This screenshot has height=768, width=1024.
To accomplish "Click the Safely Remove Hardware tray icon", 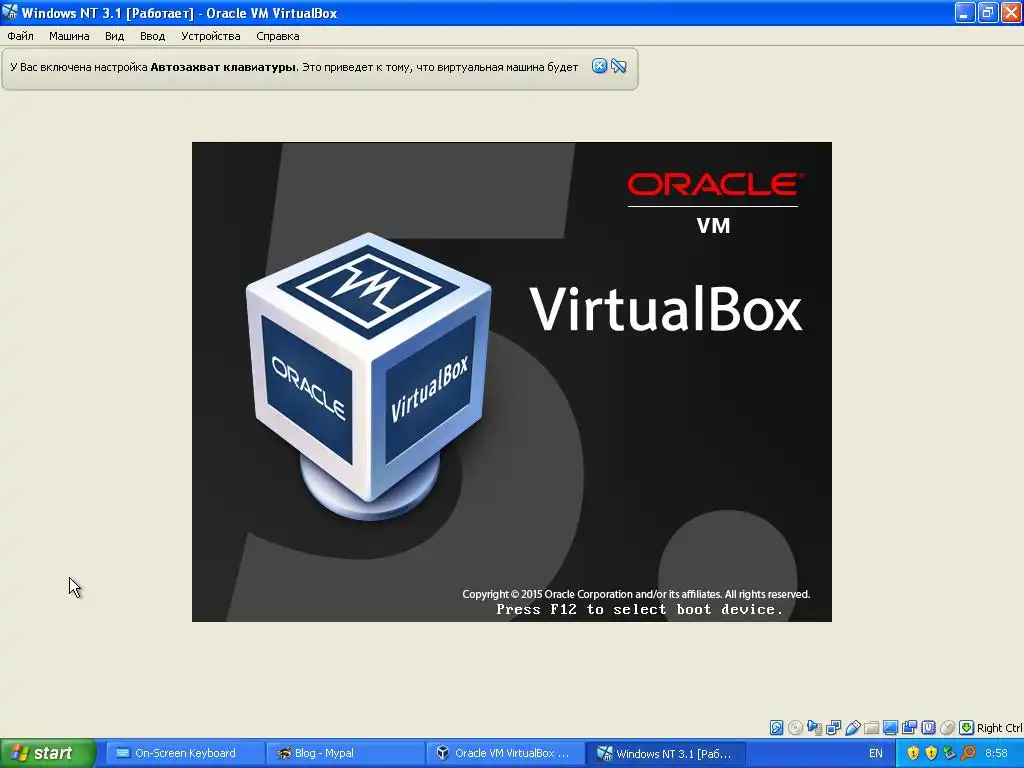I will (x=950, y=753).
